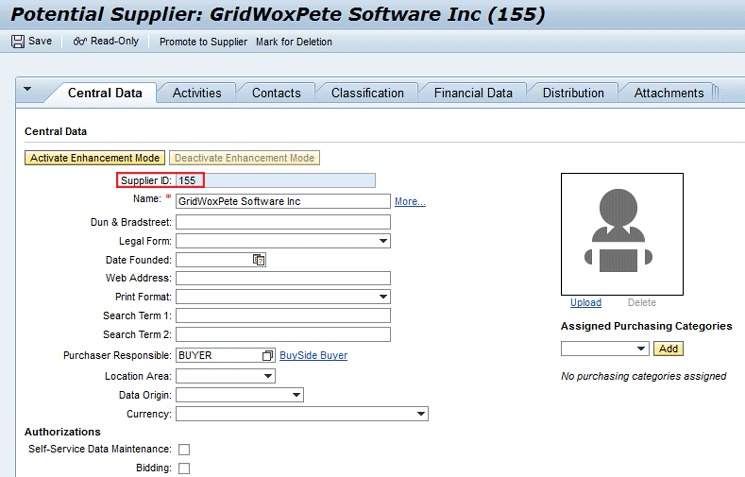
Task: Expand the Currency dropdown
Action: click(x=421, y=414)
